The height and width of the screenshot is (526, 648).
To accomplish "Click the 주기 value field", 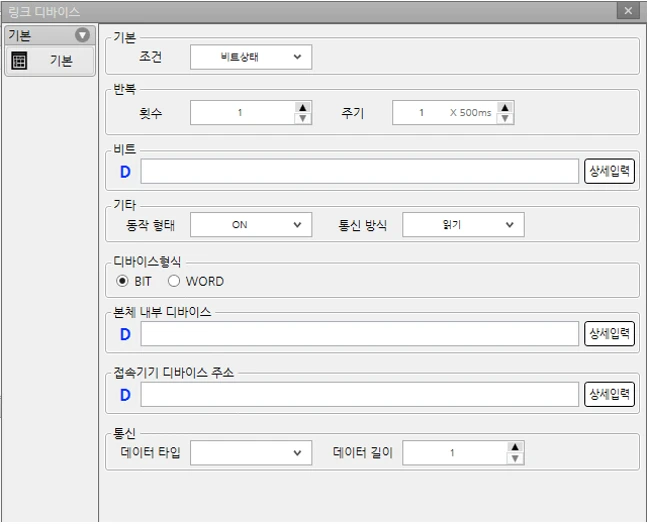I will 445,112.
